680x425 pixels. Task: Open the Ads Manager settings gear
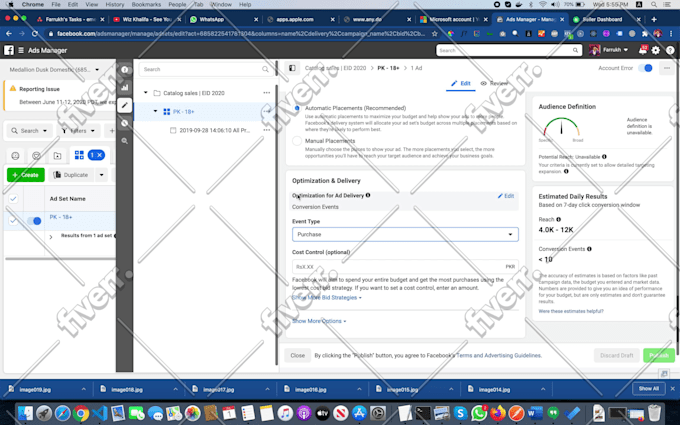click(656, 50)
